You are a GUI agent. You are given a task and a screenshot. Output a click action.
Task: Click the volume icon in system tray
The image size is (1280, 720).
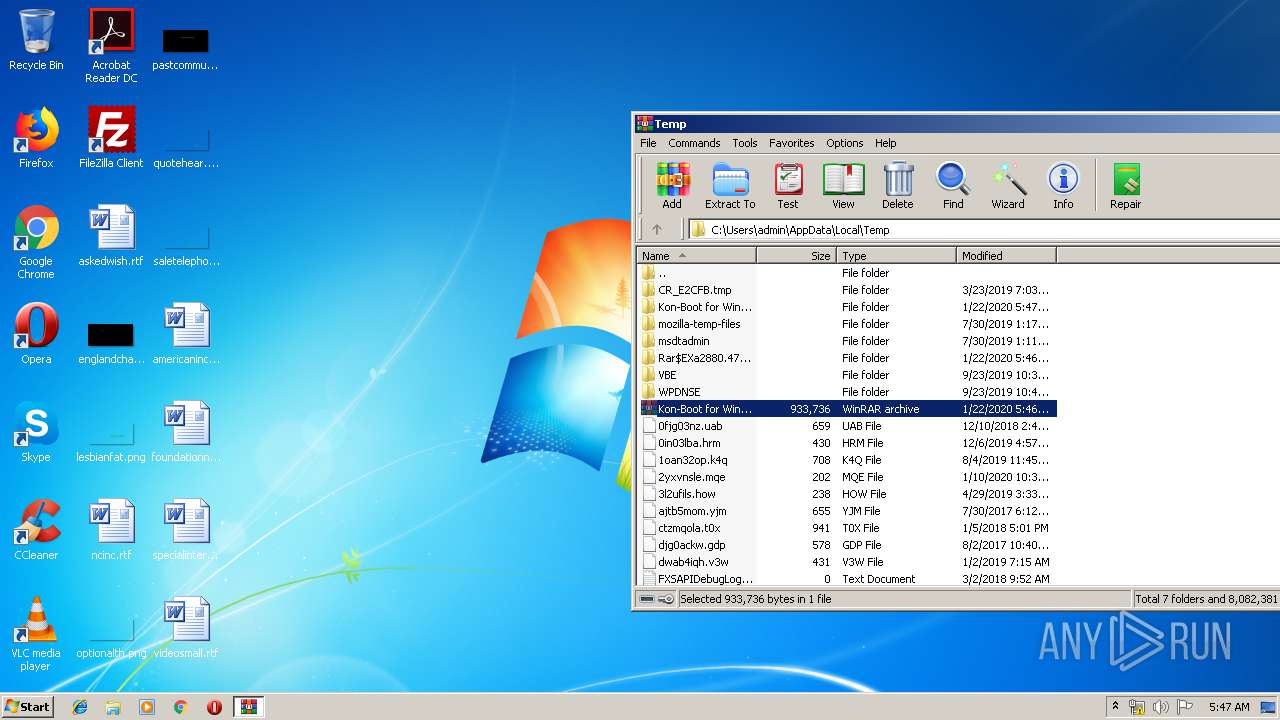pos(1161,707)
